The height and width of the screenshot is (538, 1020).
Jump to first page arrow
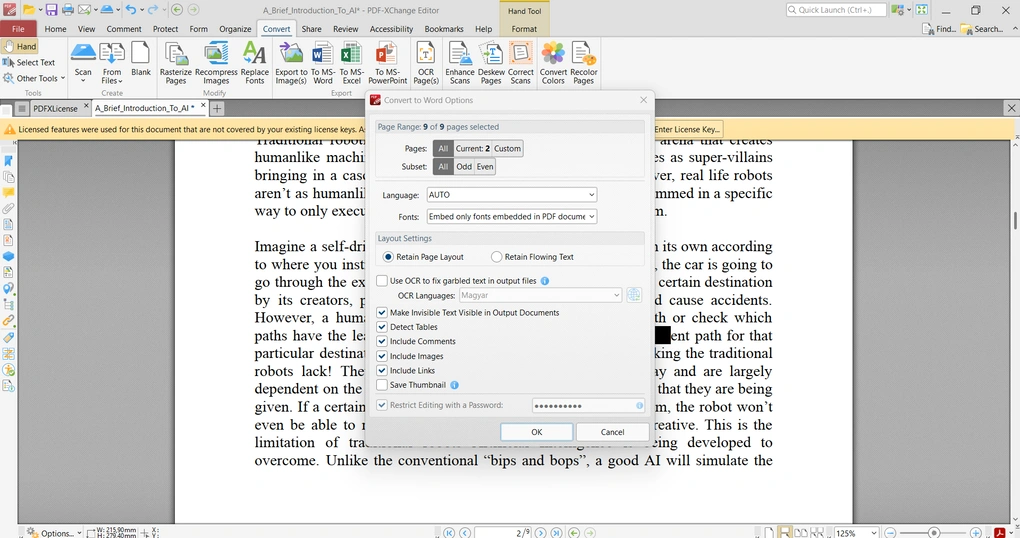(x=449, y=533)
